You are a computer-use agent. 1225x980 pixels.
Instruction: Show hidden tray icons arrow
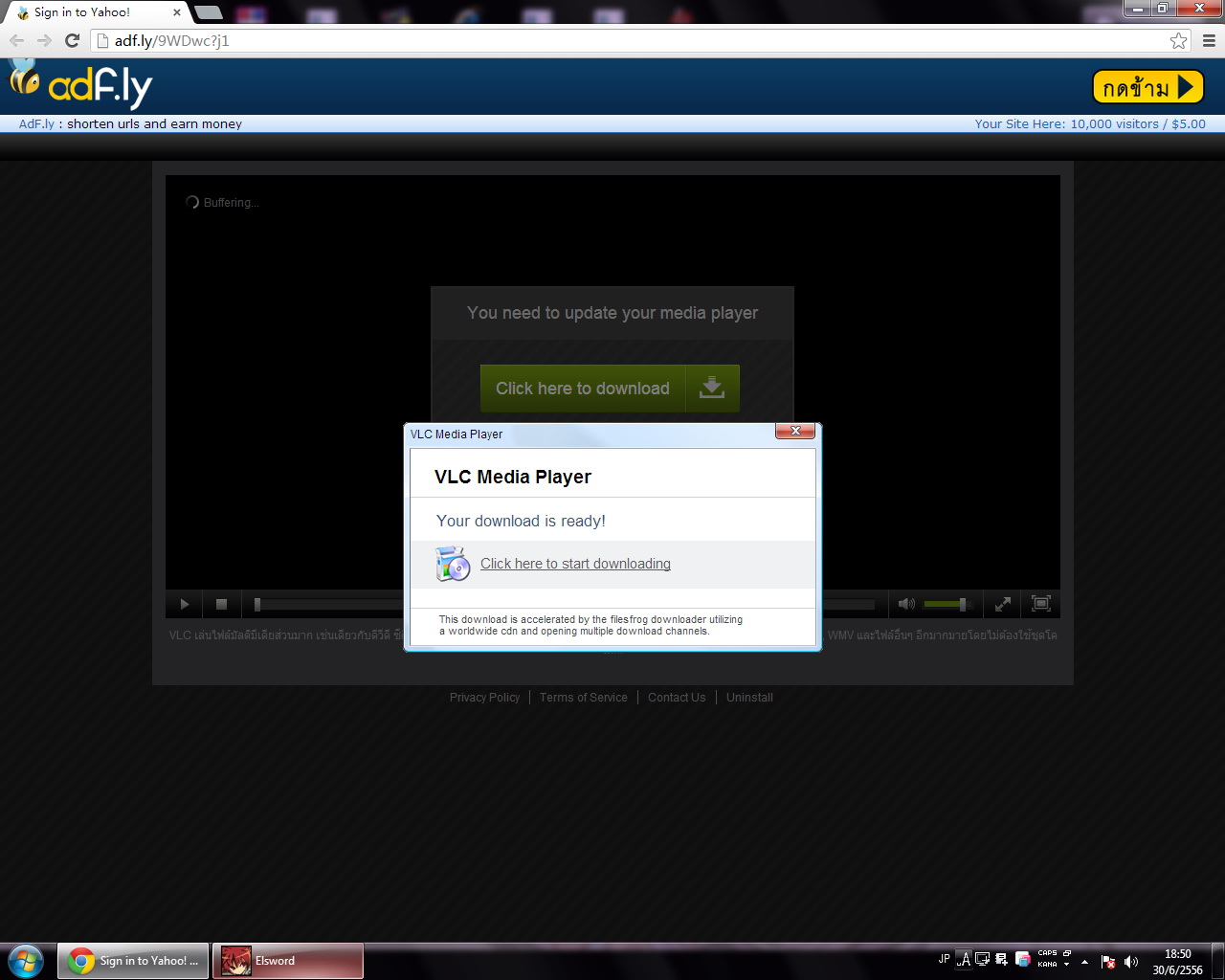coord(1084,962)
